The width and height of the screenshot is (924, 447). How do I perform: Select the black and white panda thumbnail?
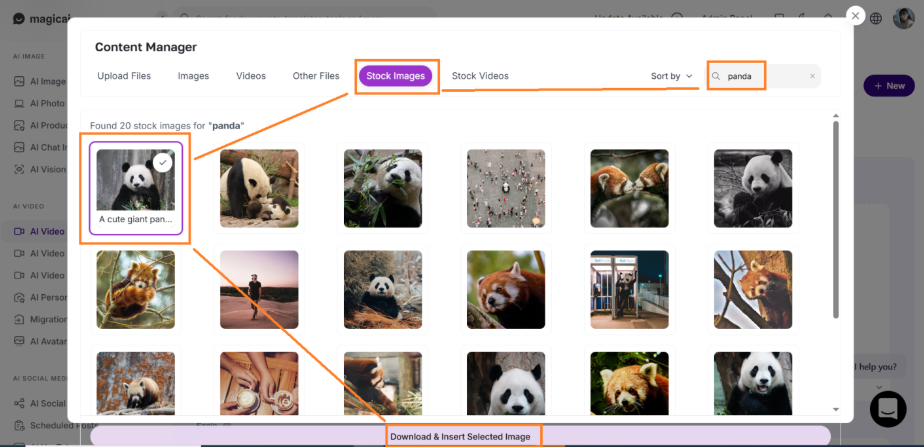(x=753, y=188)
